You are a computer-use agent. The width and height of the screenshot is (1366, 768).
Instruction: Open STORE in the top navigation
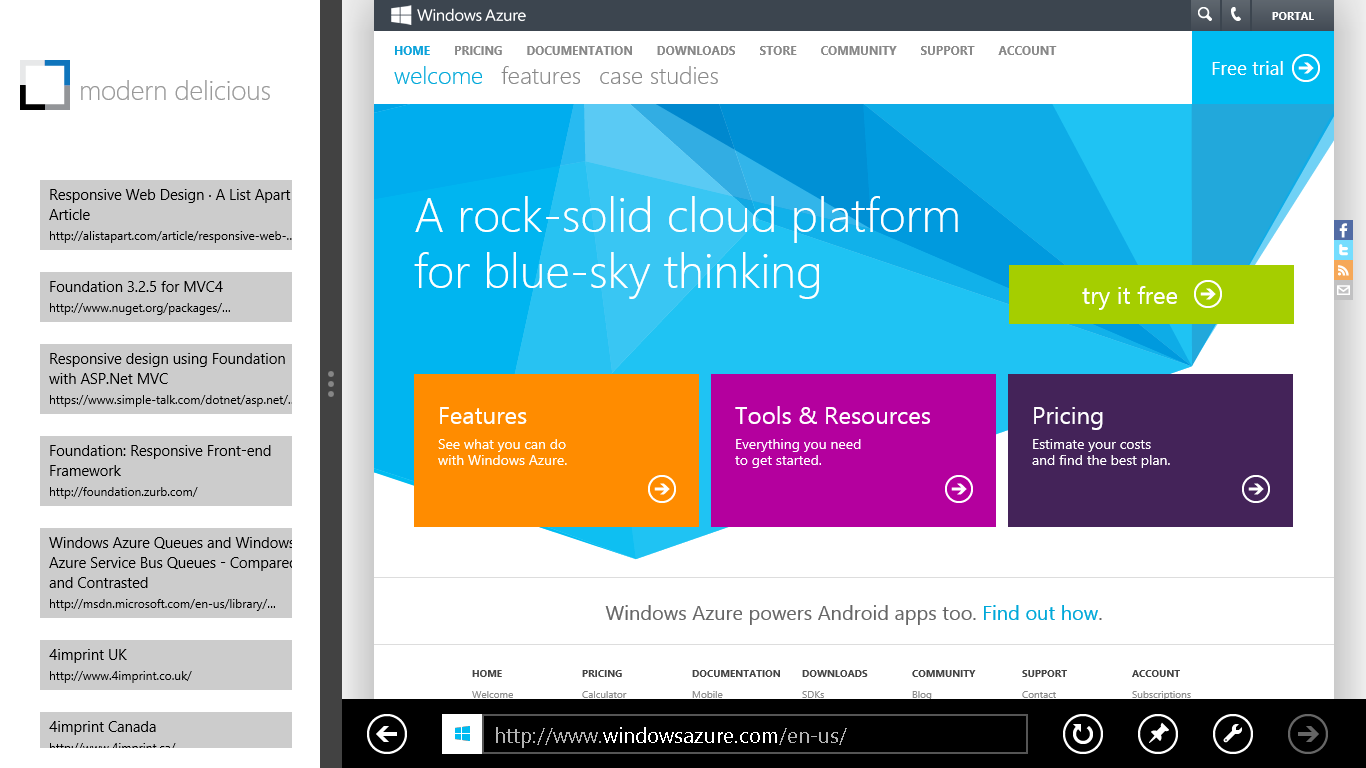click(x=778, y=51)
